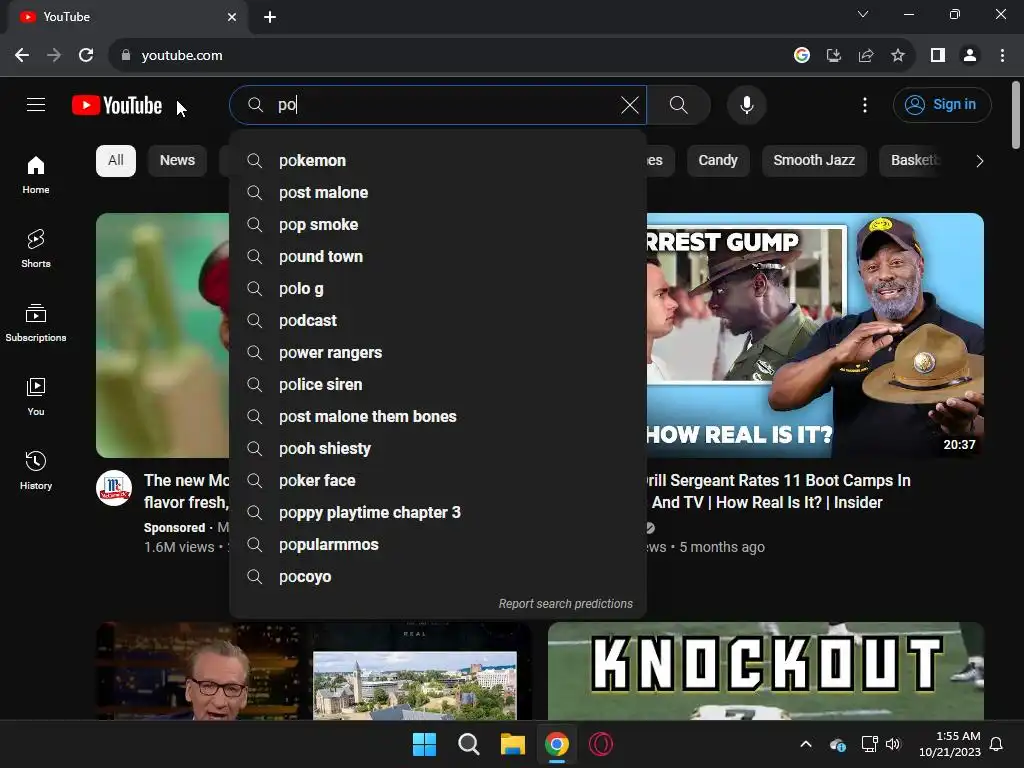
Task: Choose the pooh shiesty suggestion
Action: pyautogui.click(x=438, y=449)
